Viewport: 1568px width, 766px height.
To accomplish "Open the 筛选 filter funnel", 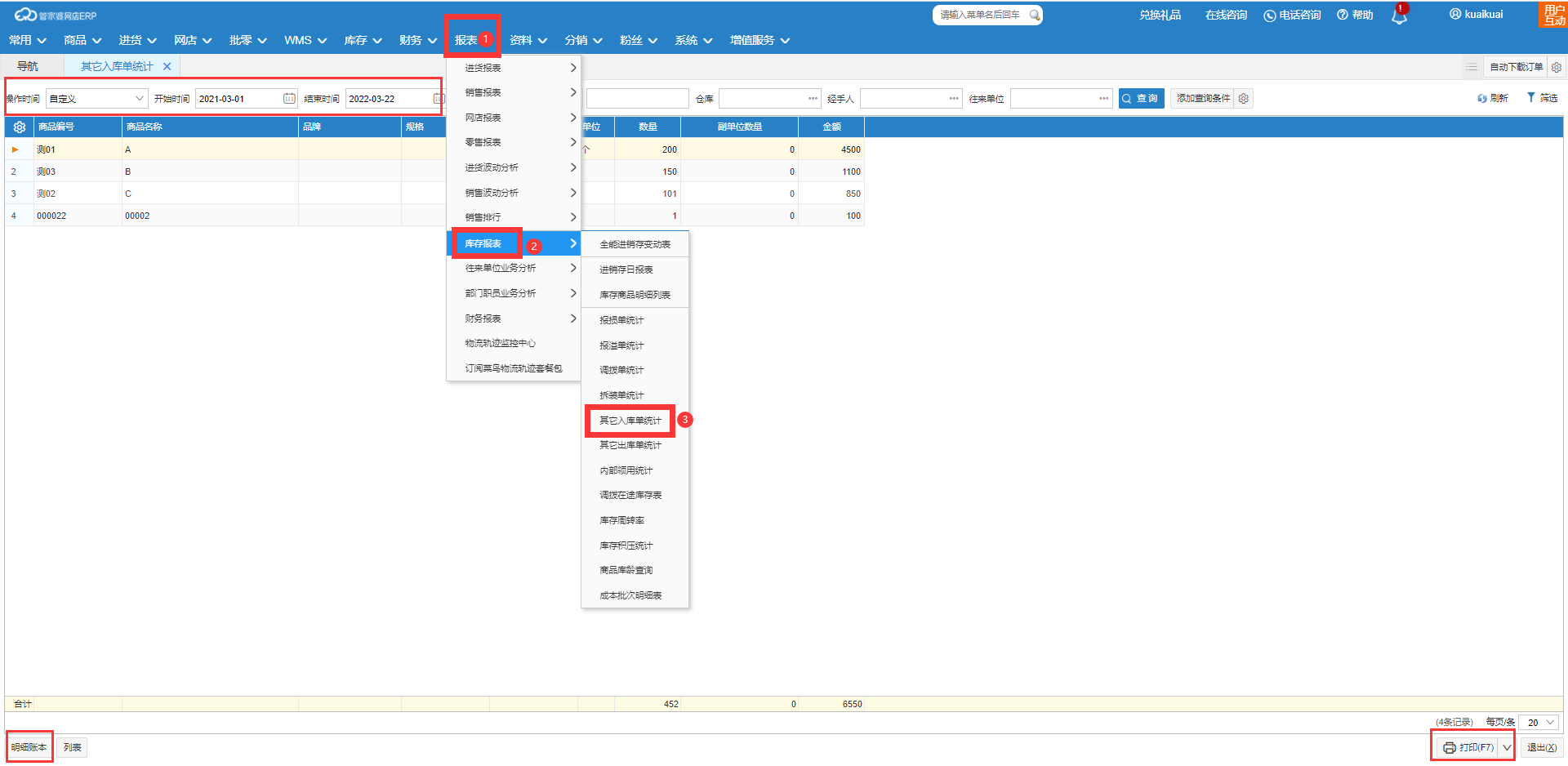I will point(1531,98).
